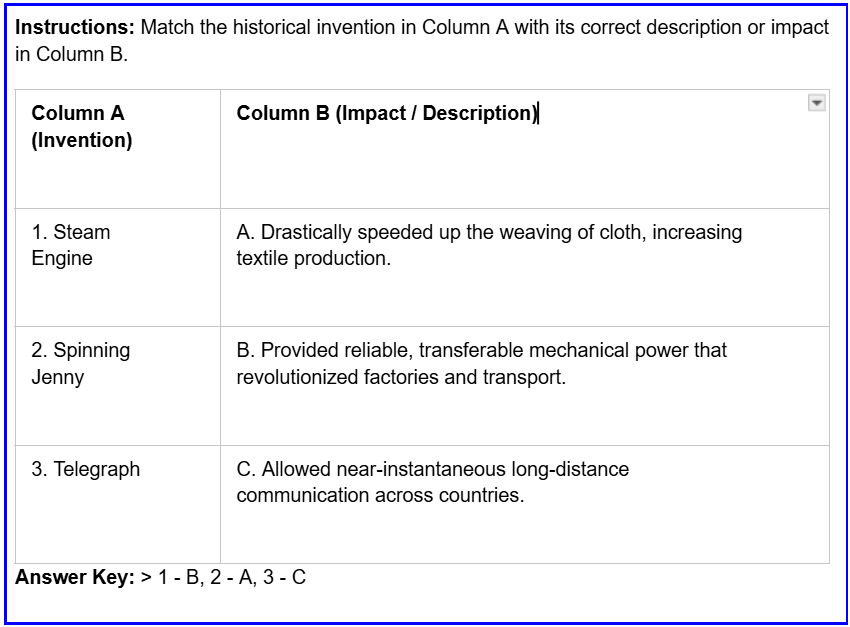Click the Steam Engine cell
This screenshot has width=850, height=627.
(118, 268)
